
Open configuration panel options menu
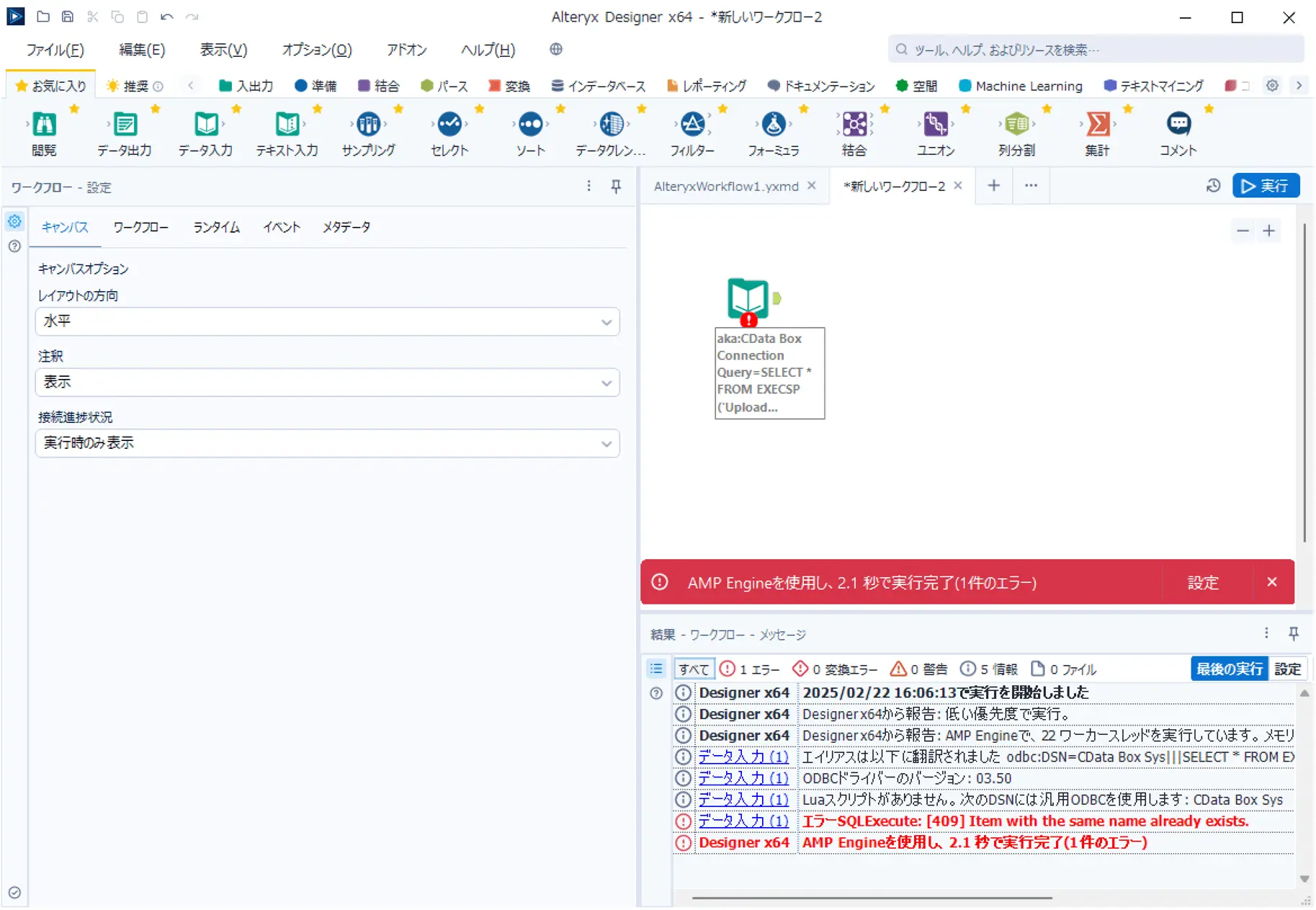[588, 187]
